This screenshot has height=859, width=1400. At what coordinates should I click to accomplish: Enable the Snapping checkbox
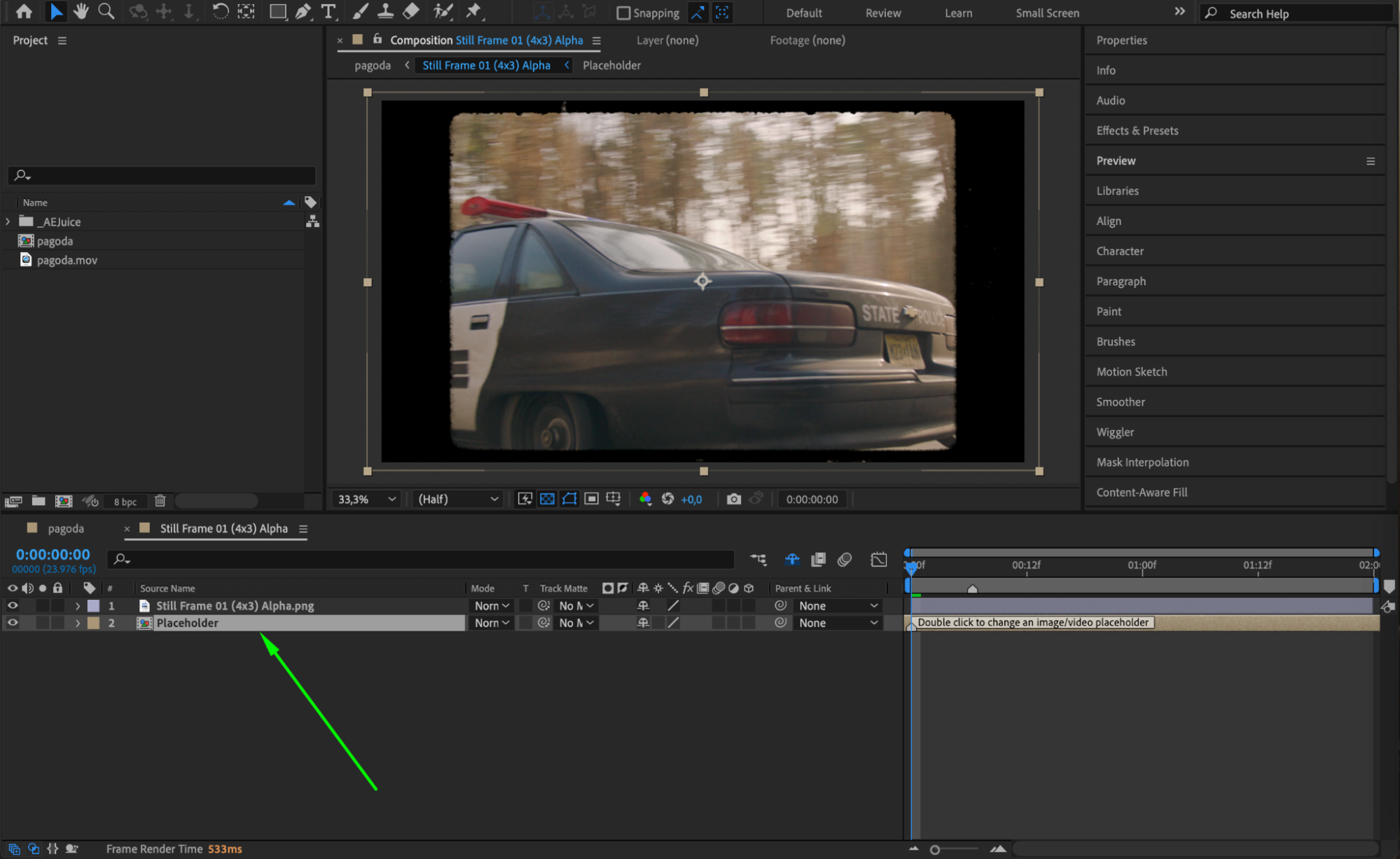[x=623, y=13]
